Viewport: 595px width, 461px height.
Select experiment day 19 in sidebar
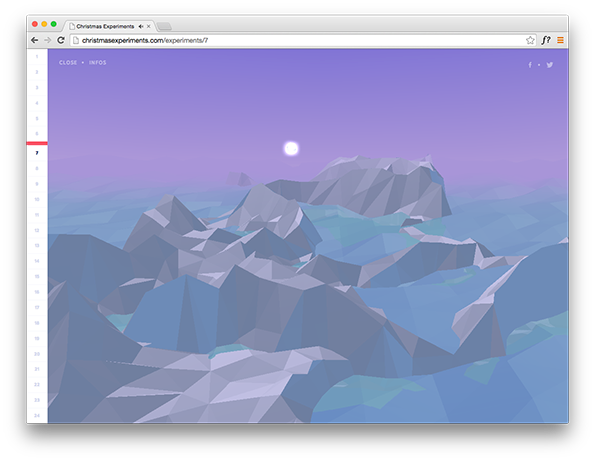point(37,338)
